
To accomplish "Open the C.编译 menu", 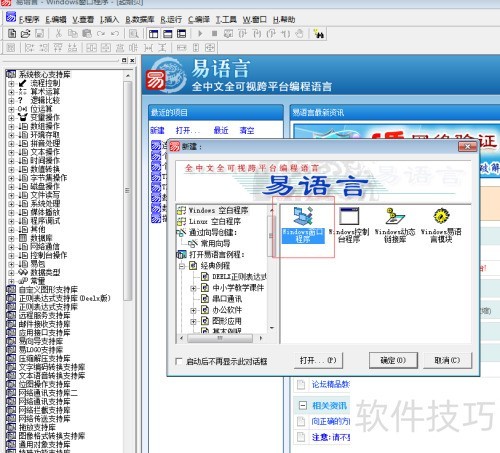I will [199, 20].
